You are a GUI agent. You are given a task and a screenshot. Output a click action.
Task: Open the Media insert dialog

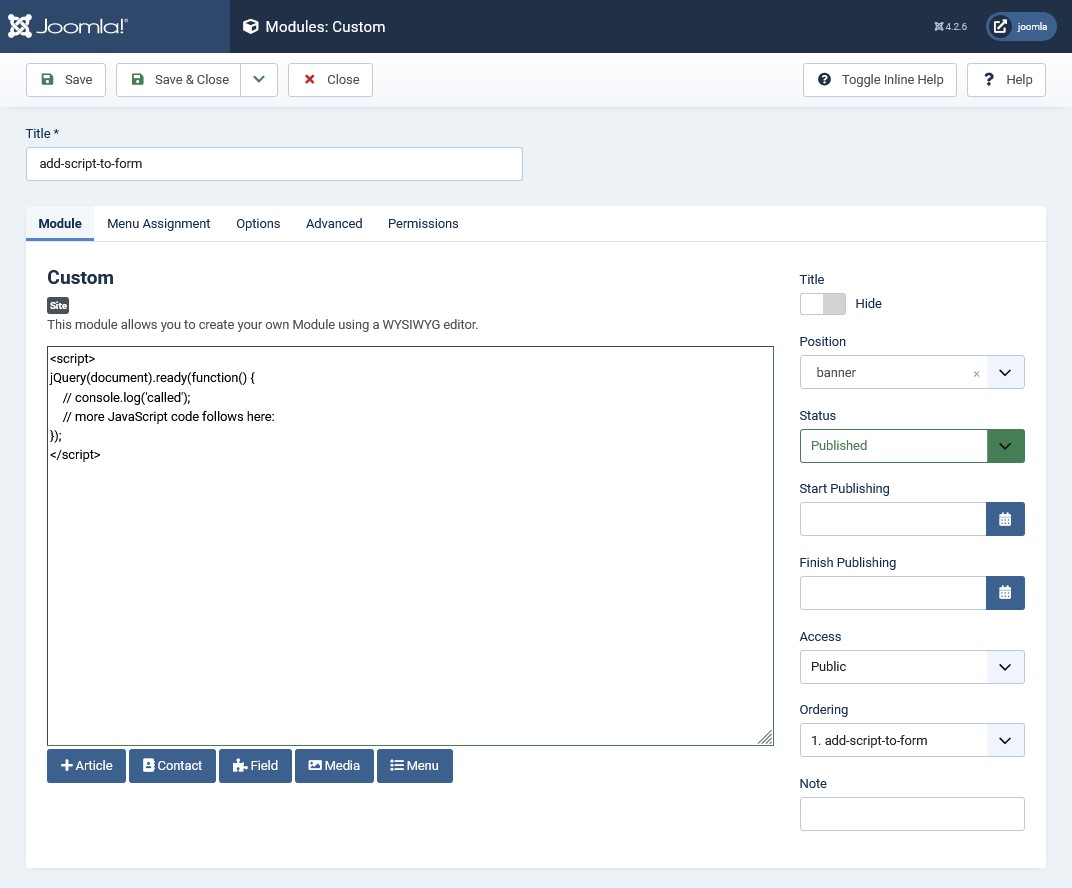[334, 765]
